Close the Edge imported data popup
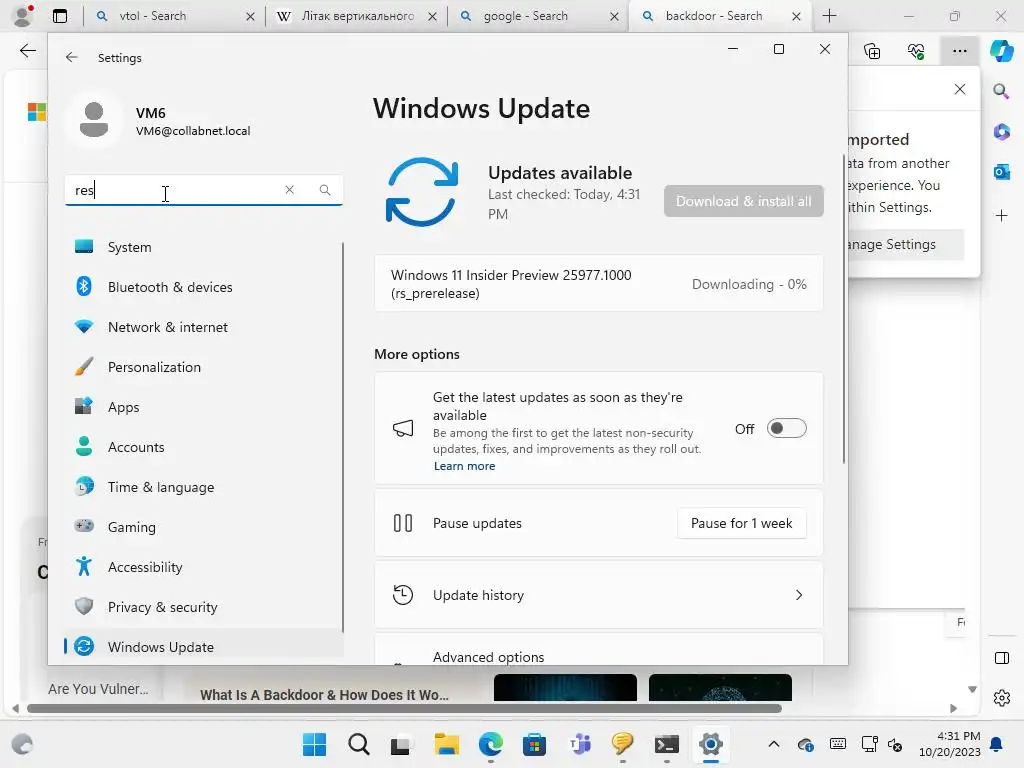The image size is (1024, 768). (959, 89)
